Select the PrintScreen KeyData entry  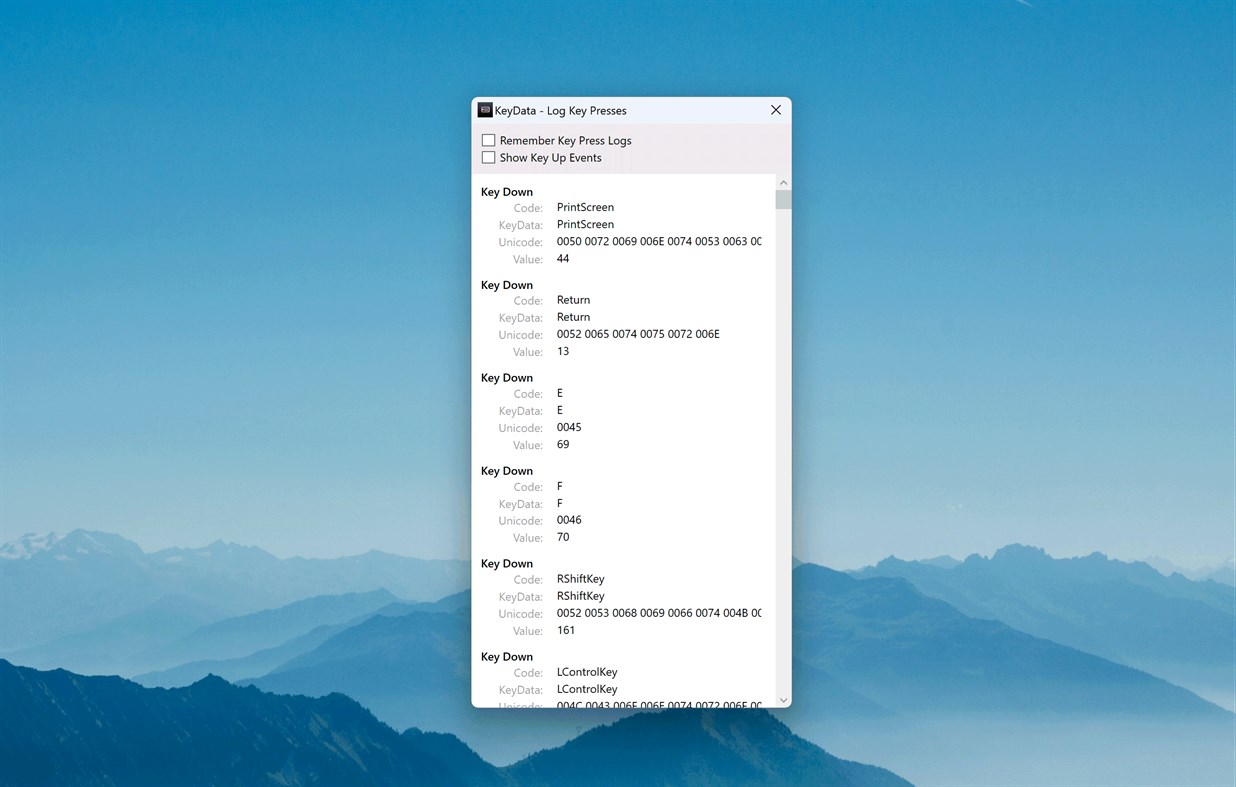(x=585, y=224)
